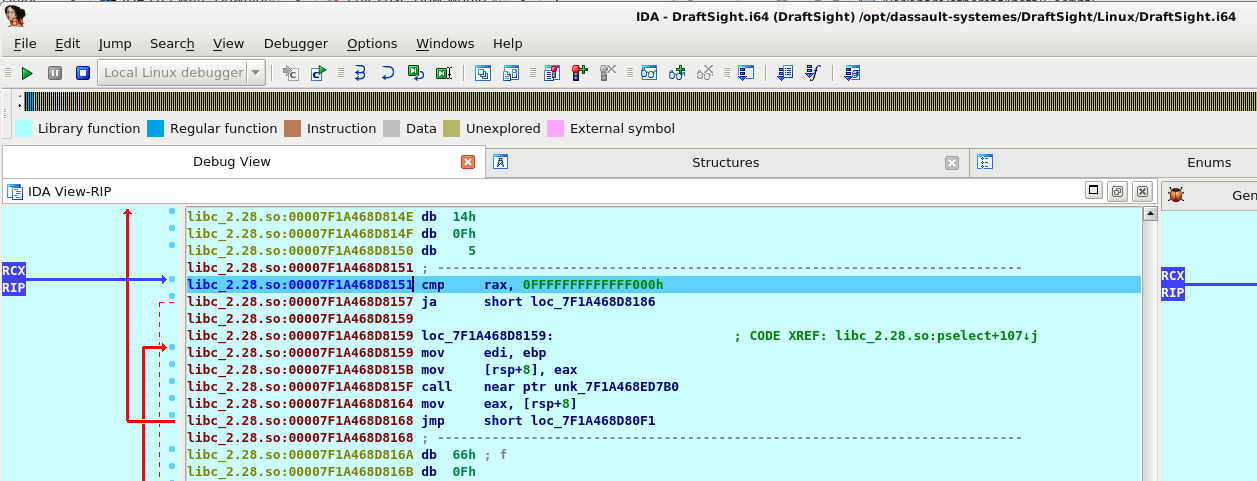Click the Step over toolbar icon
Viewport: 1257px width, 481px height.
click(388, 73)
